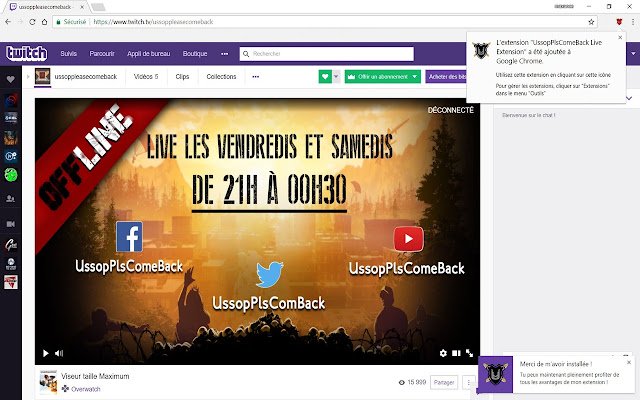Click the red extension icon in Chrome toolbar
Viewport: 640px width, 400px height.
619,22
